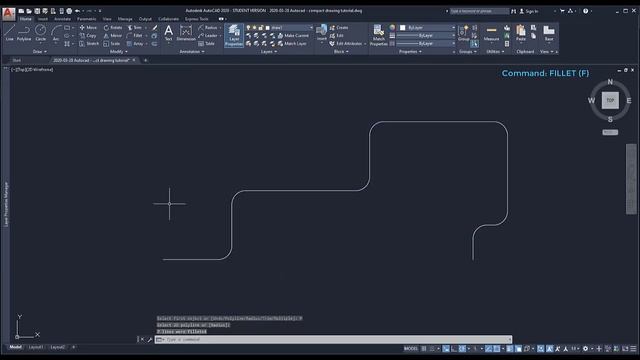Click the Scale tool
Screen dimensions: 640x360
[x=112, y=43]
